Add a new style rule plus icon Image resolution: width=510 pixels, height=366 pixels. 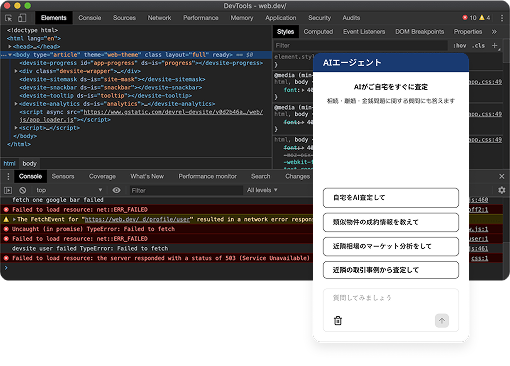pos(495,45)
